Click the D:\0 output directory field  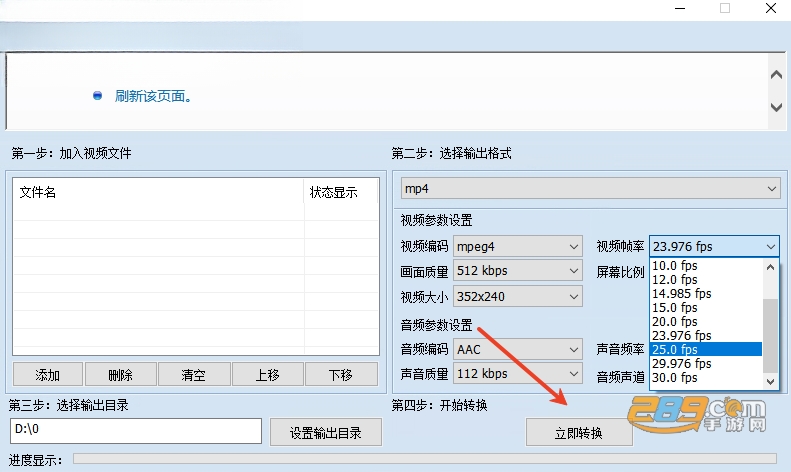(x=136, y=431)
